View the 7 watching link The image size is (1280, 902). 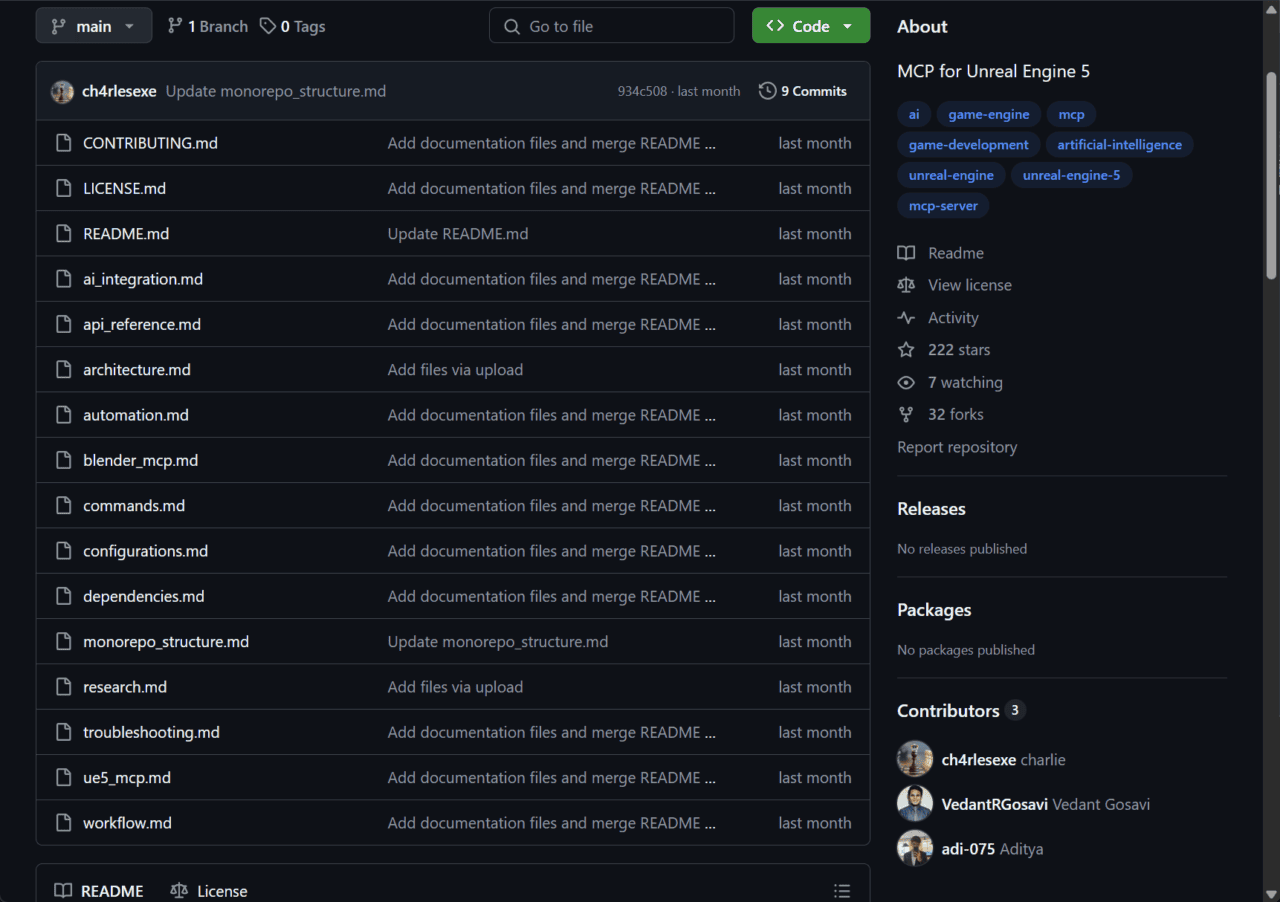pyautogui.click(x=950, y=383)
